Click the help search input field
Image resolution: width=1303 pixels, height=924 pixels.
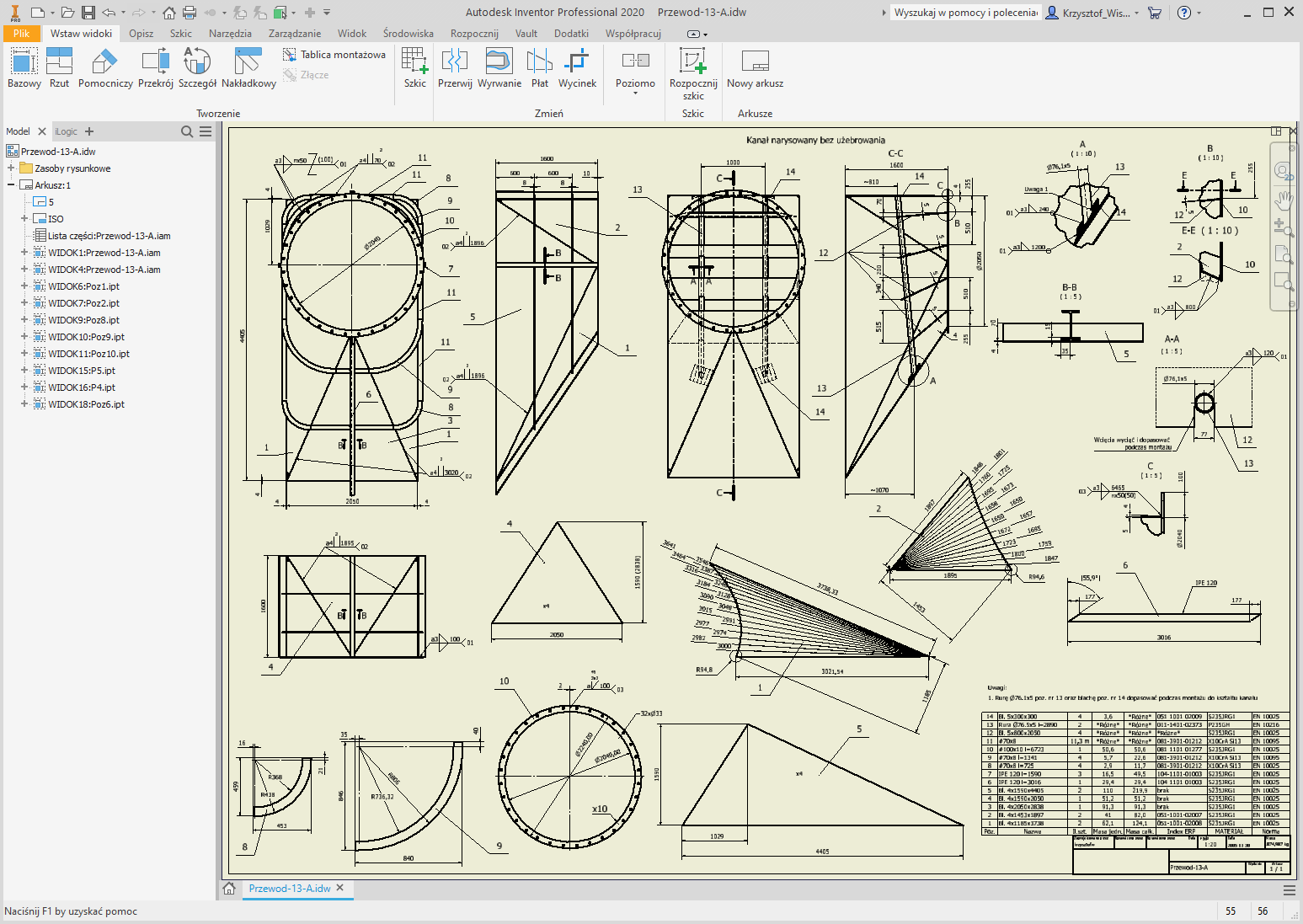[964, 13]
